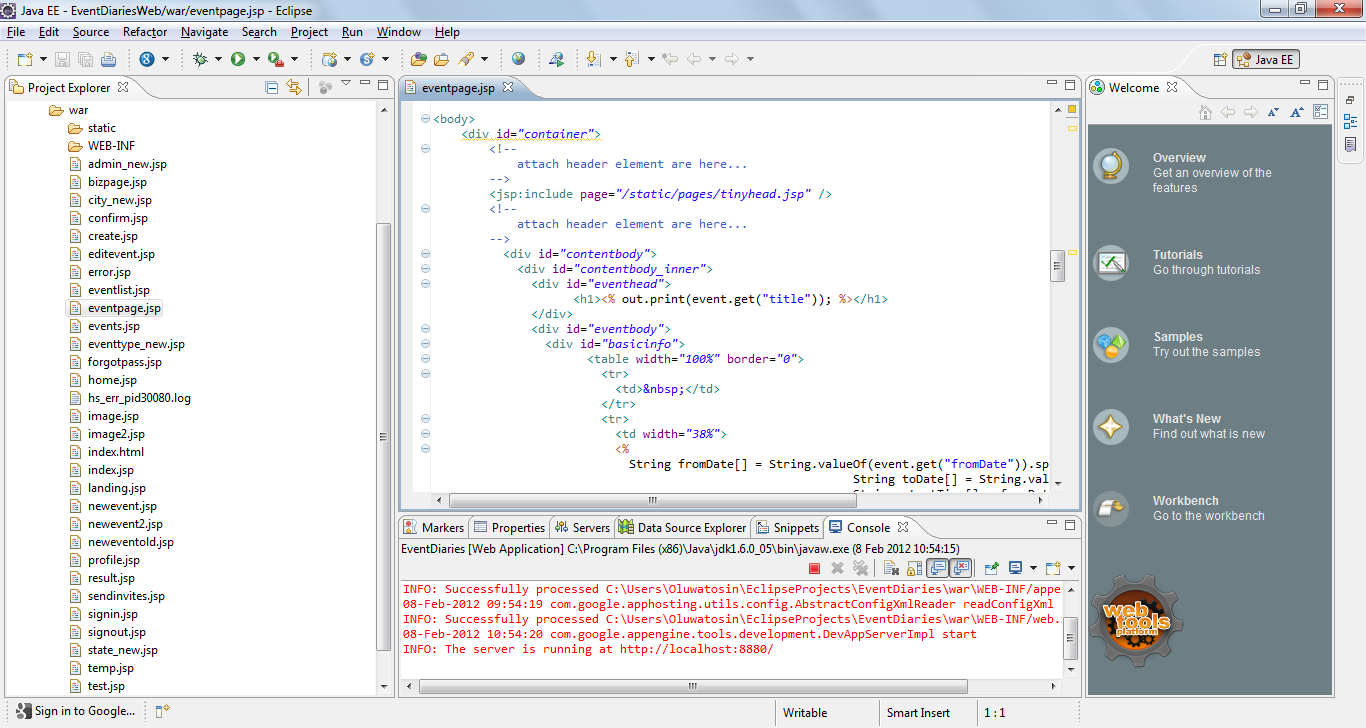Select eventpage.jsp in Project Explorer
Image resolution: width=1366 pixels, height=728 pixels.
124,308
